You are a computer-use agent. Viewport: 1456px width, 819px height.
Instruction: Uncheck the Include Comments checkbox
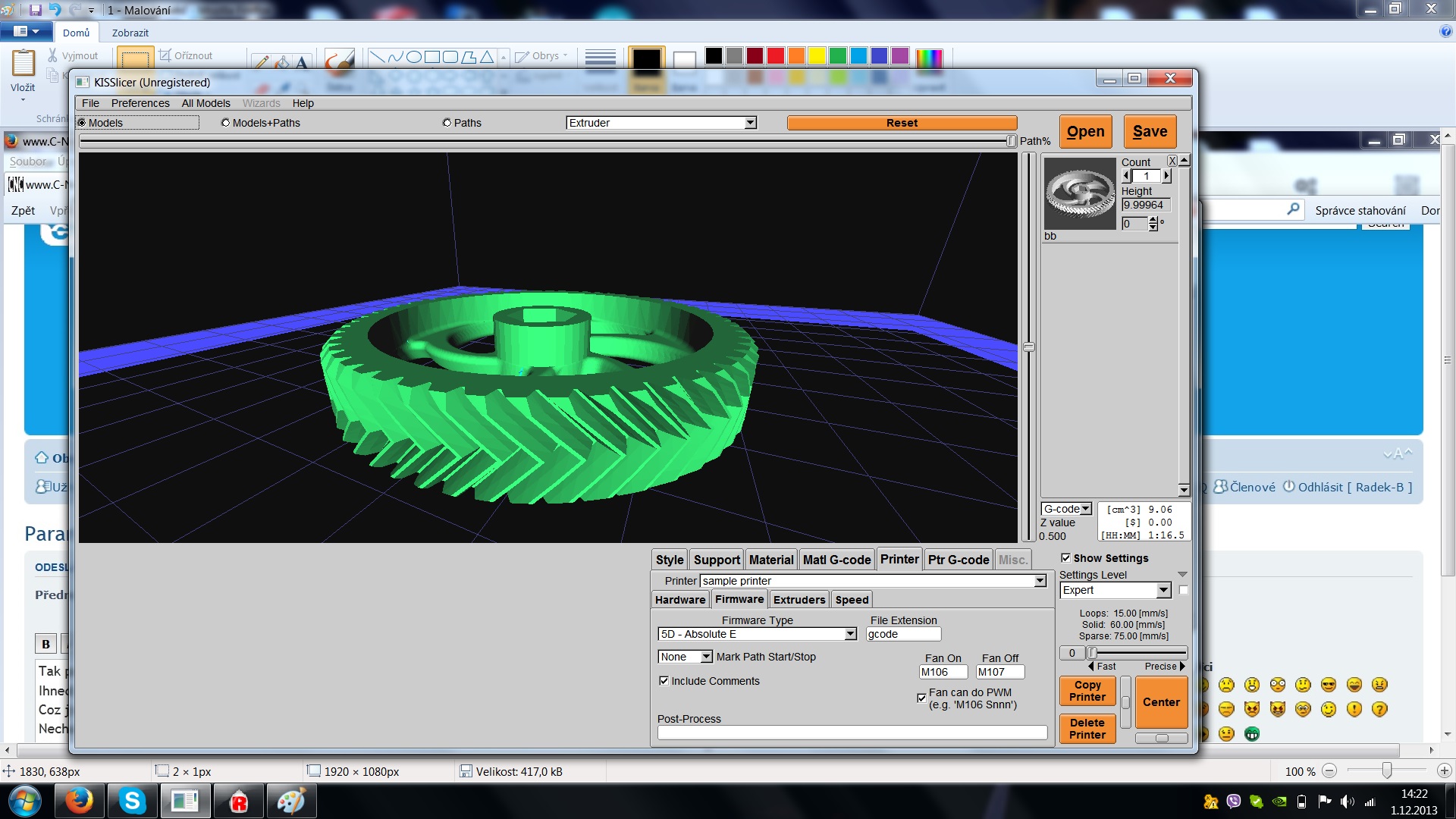(x=664, y=681)
